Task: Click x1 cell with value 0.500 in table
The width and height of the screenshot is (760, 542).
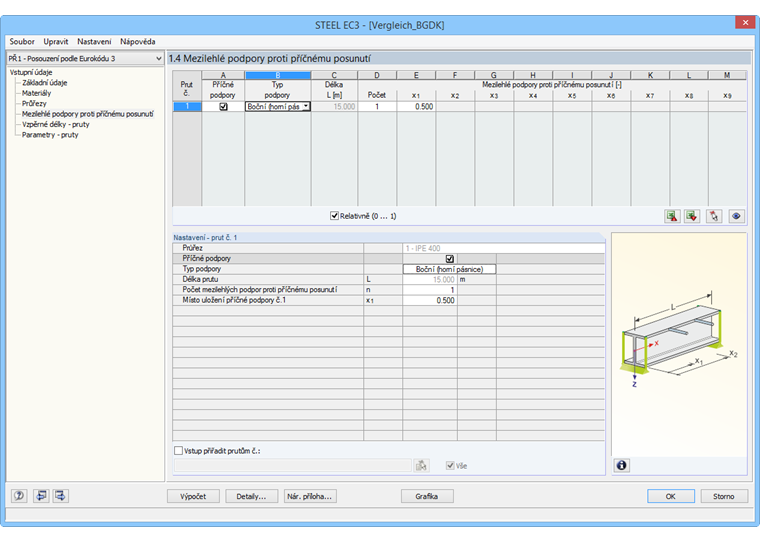Action: pyautogui.click(x=416, y=107)
